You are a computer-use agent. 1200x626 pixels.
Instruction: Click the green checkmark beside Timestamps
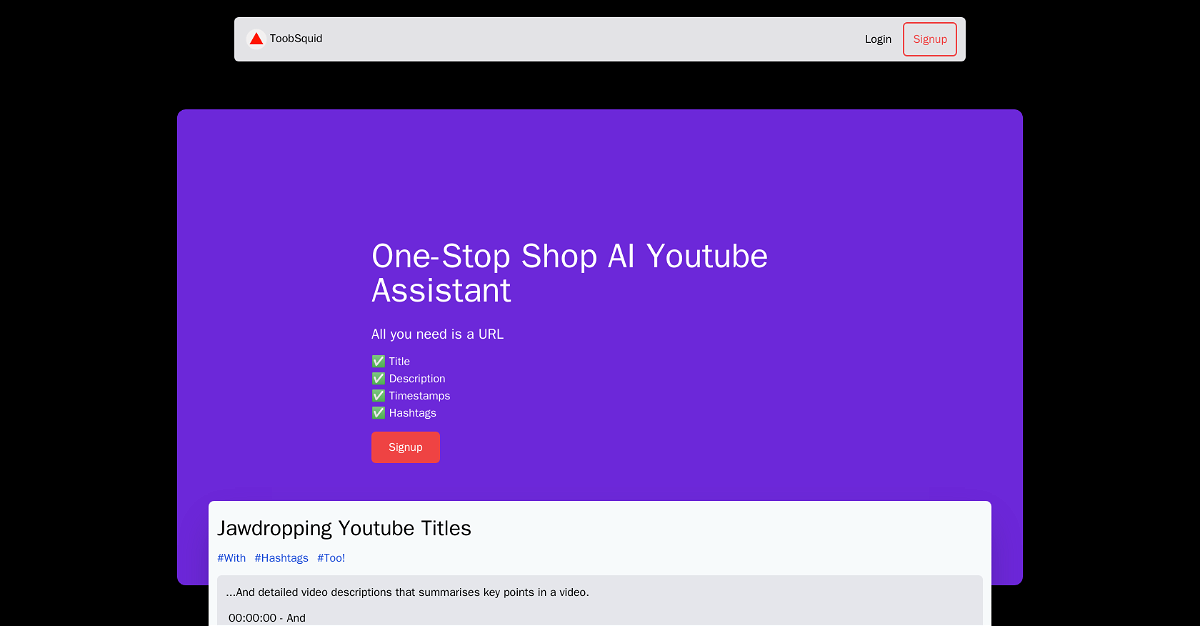pyautogui.click(x=378, y=395)
